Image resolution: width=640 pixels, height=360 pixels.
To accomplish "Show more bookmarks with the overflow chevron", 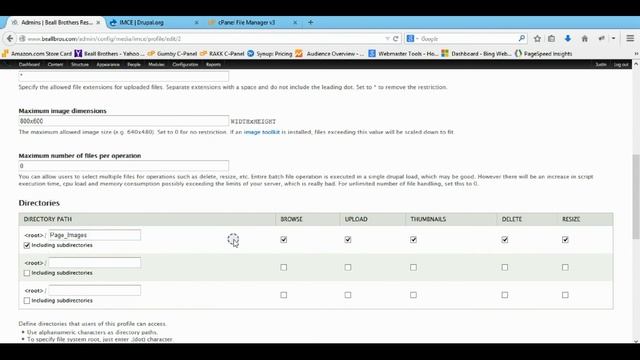I will [x=636, y=53].
